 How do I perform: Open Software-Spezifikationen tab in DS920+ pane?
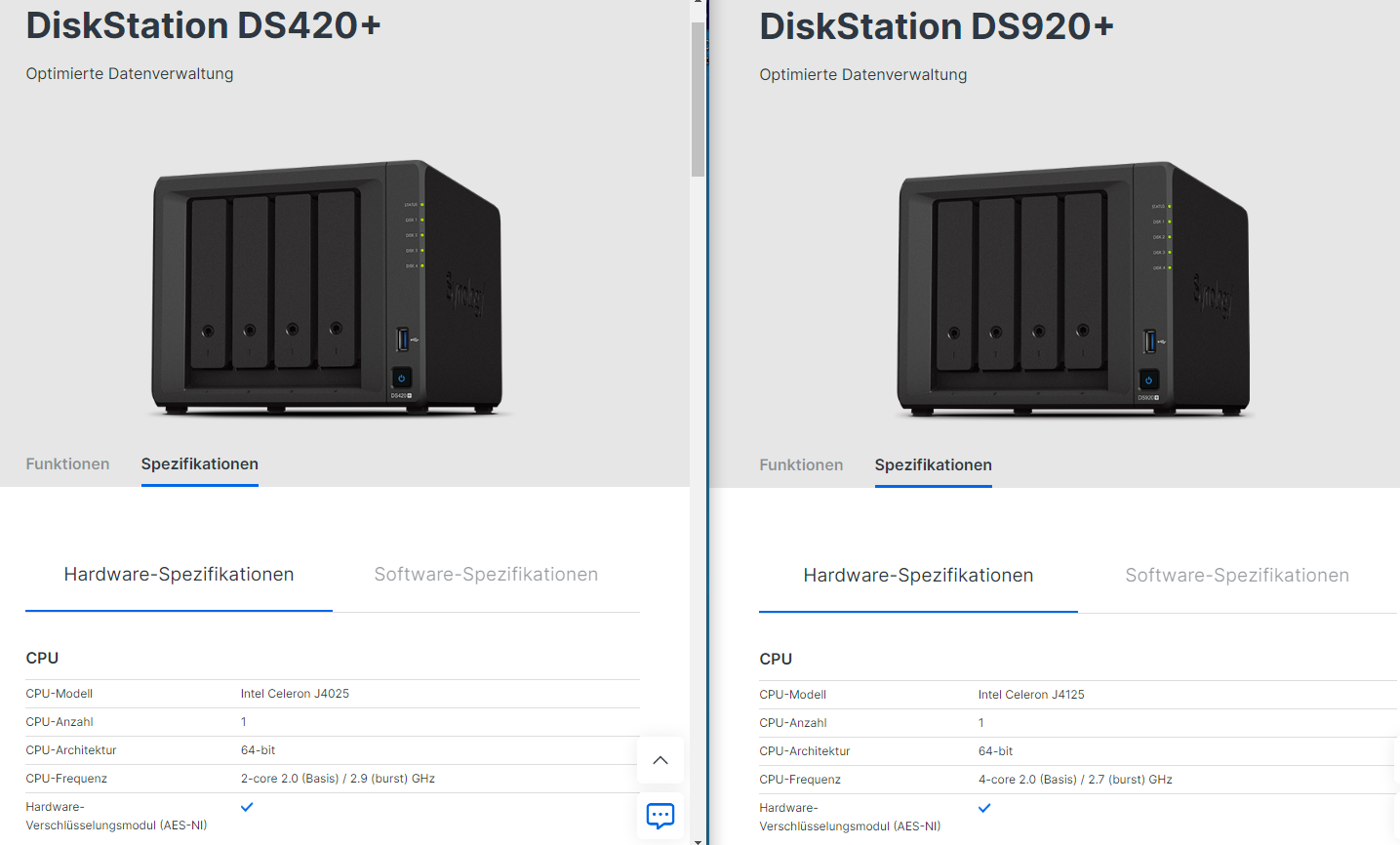[1237, 576]
